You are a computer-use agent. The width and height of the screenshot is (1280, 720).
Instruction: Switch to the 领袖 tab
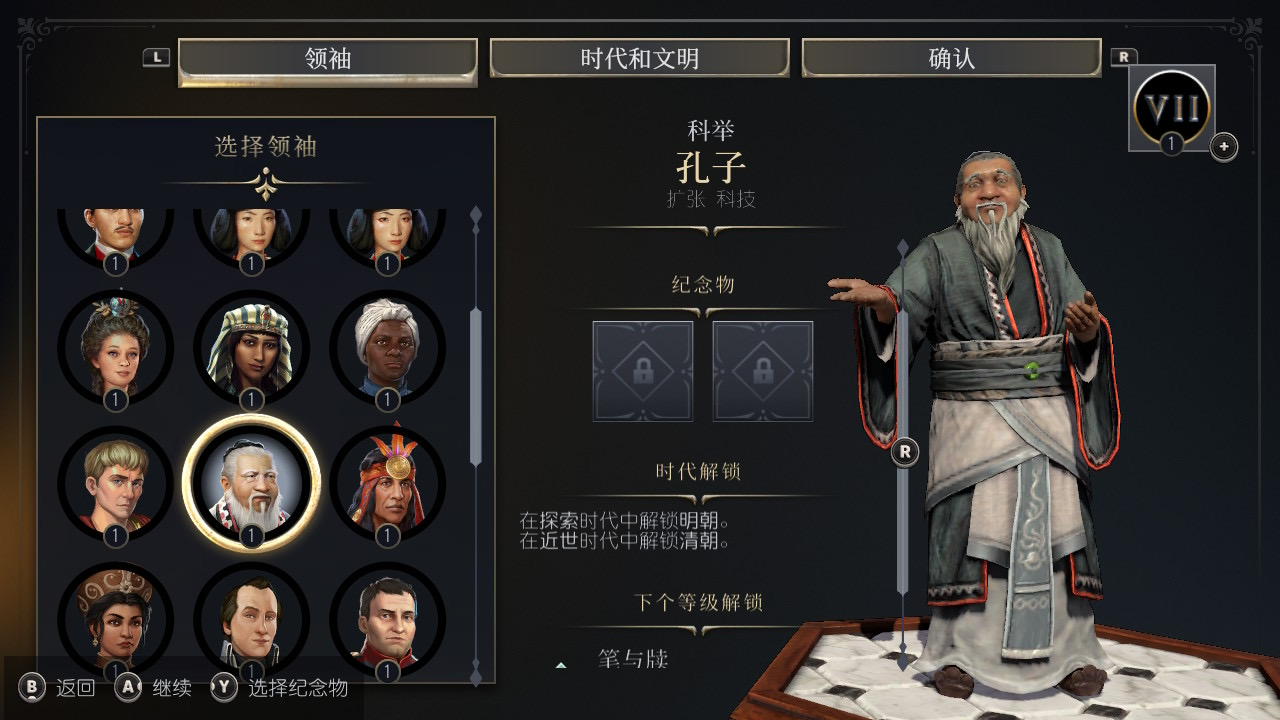tap(328, 59)
